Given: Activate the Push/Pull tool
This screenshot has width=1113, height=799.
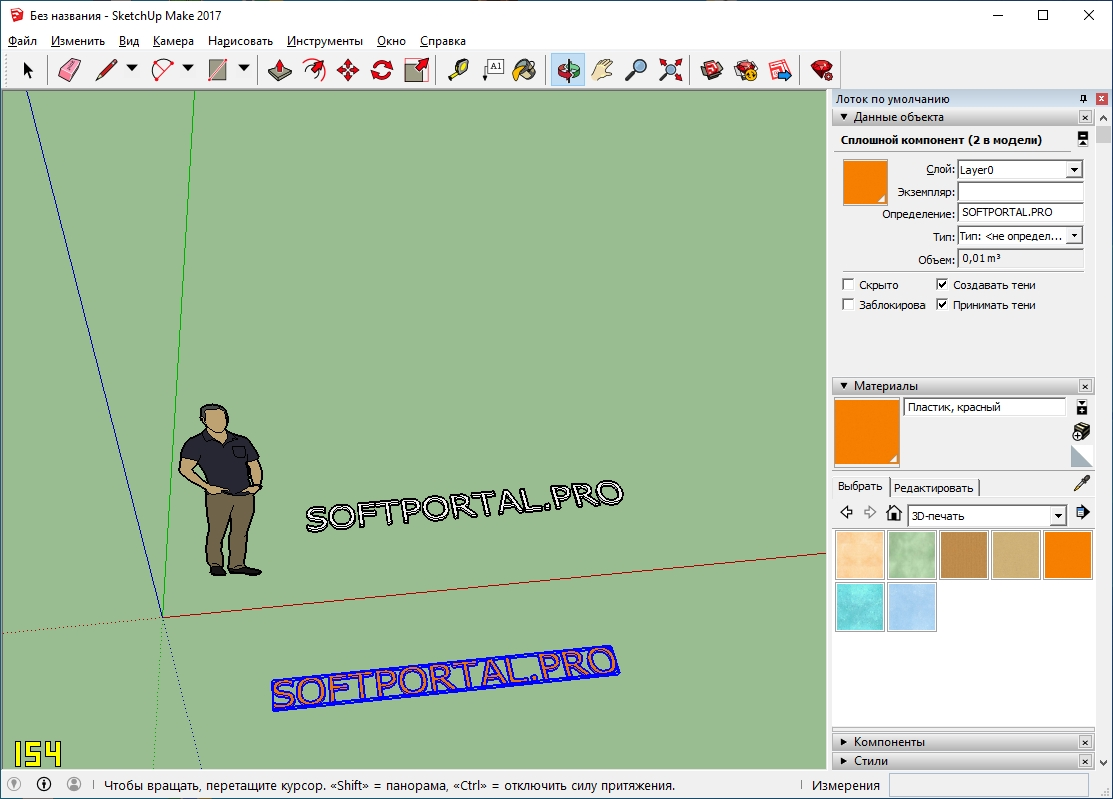Looking at the screenshot, I should pos(281,70).
